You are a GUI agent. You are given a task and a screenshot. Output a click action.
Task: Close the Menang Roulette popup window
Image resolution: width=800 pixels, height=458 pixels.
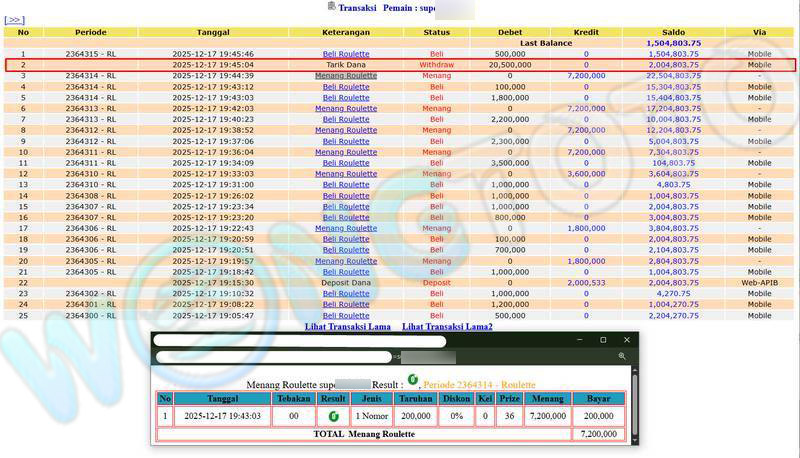point(627,340)
